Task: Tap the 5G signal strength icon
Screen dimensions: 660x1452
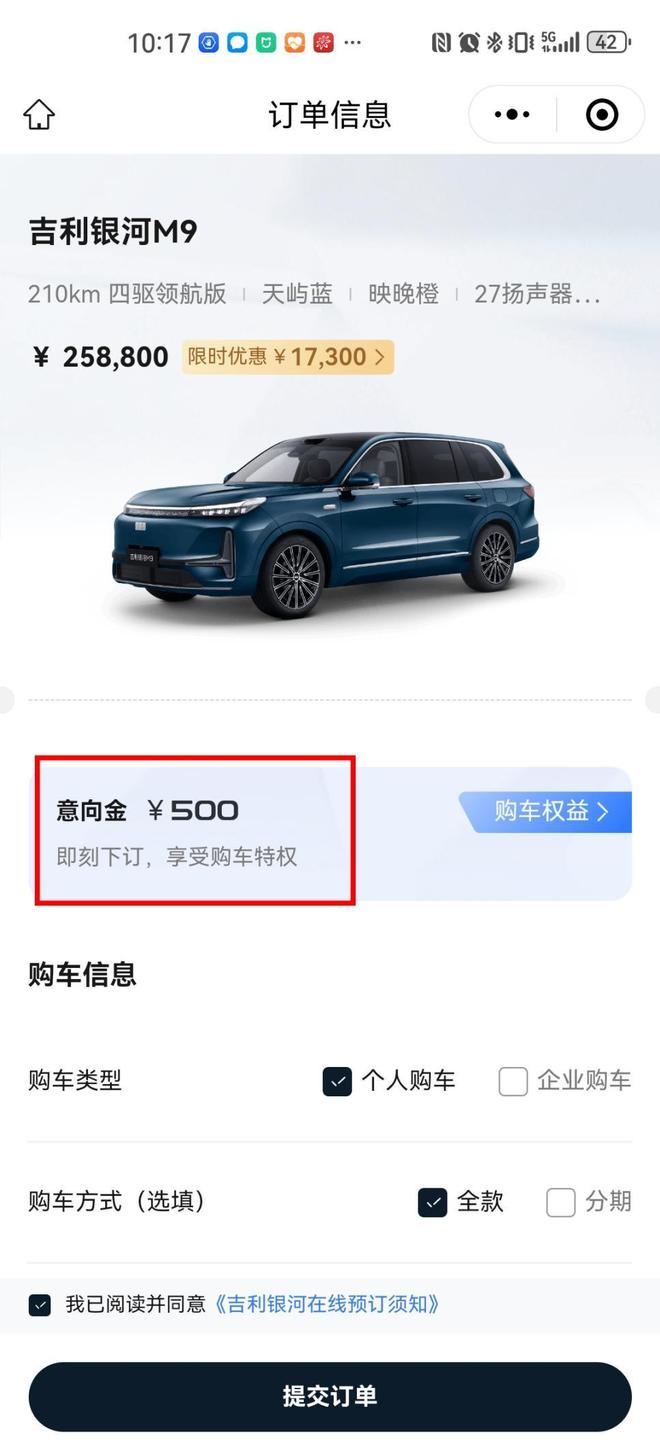Action: (561, 42)
